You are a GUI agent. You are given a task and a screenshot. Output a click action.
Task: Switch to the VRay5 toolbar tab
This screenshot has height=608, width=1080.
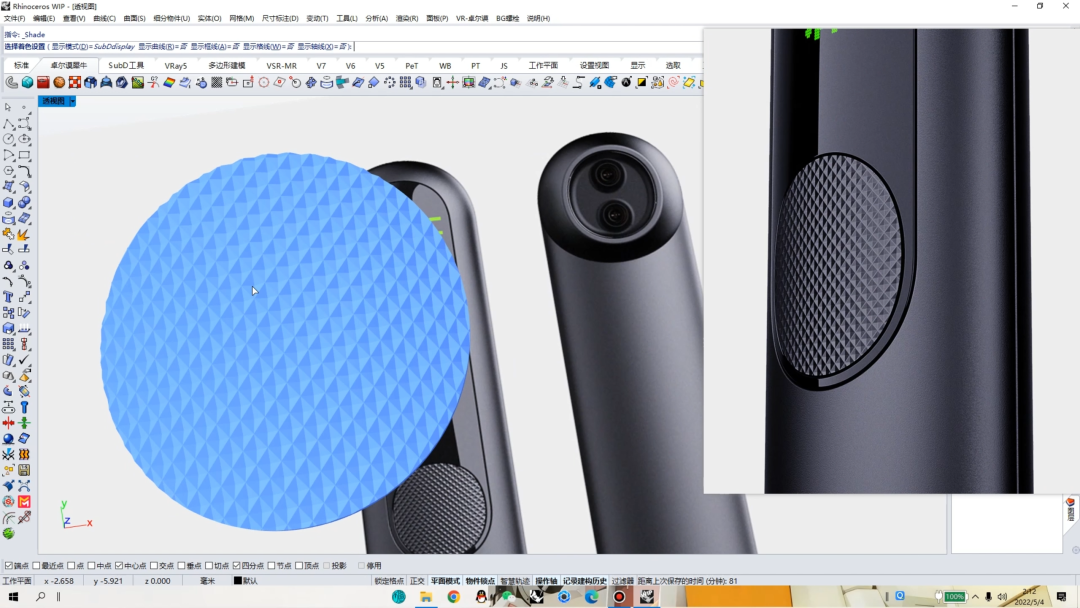click(176, 65)
